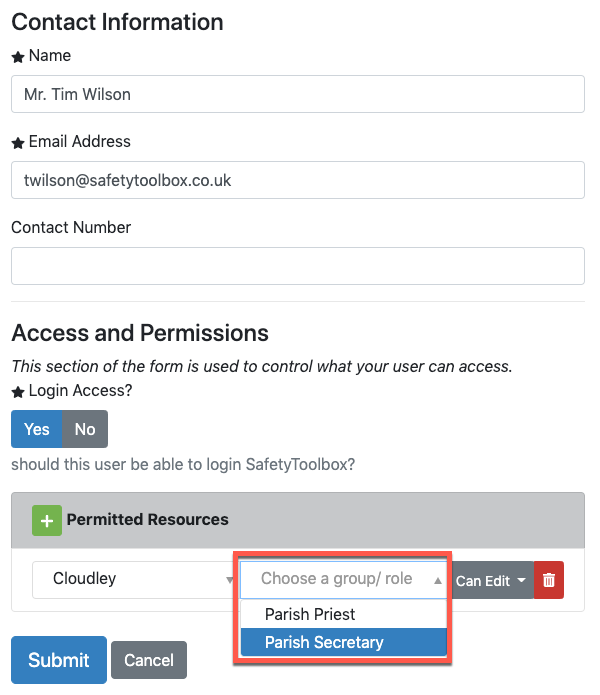Delete the resource row with trash icon
This screenshot has height=695, width=600.
pos(549,580)
